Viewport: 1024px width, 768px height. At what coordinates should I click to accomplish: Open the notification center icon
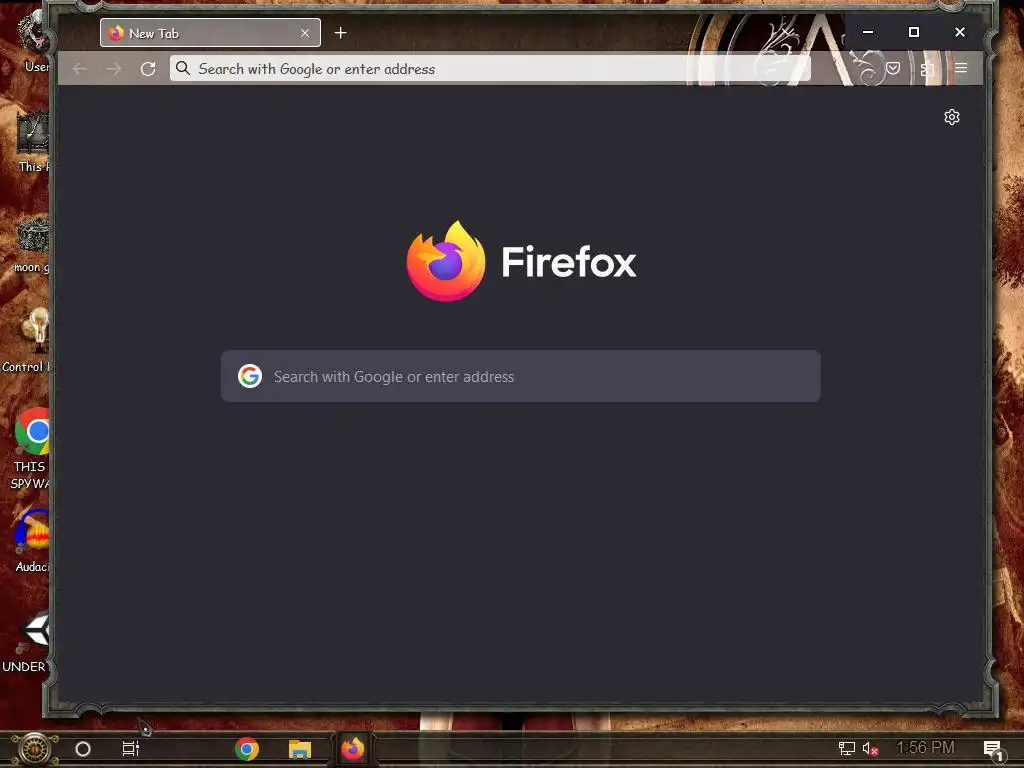click(993, 750)
